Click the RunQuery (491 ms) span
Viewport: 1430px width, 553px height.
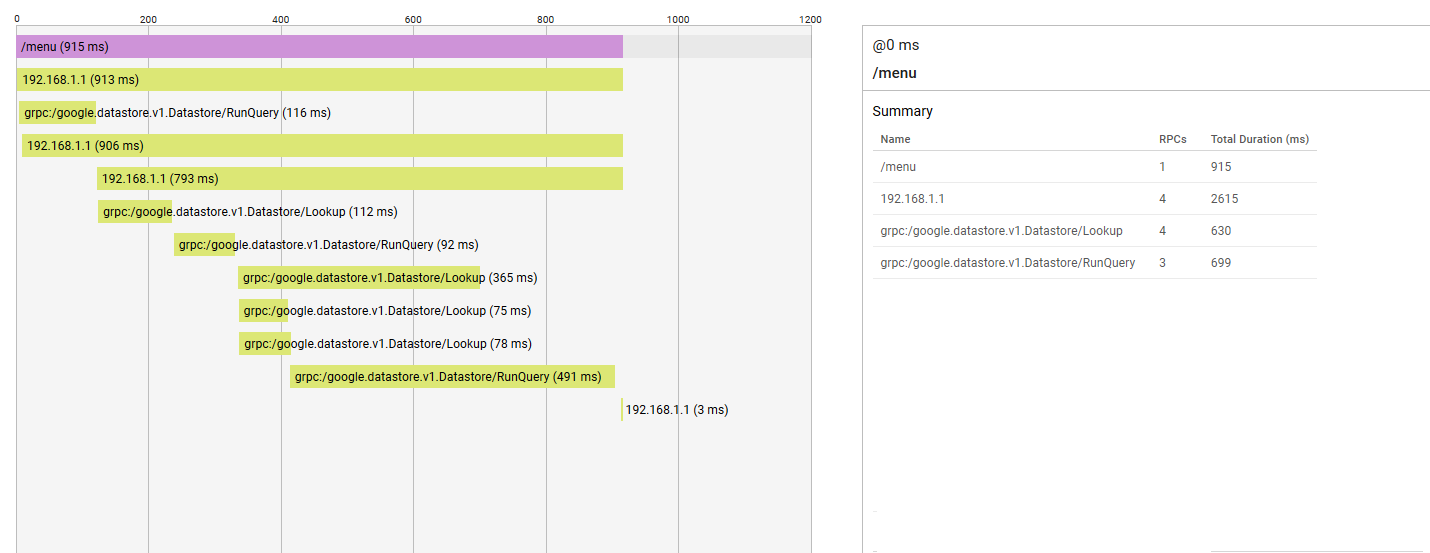click(452, 377)
